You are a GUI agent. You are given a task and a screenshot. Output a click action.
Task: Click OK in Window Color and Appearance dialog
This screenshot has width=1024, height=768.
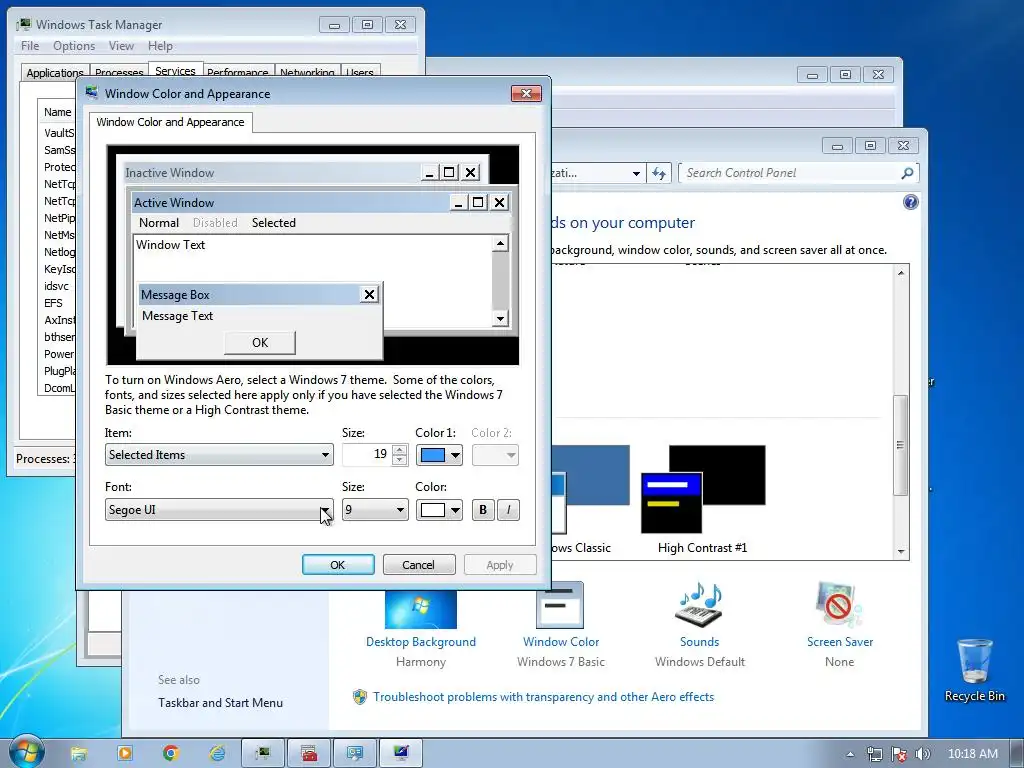[x=338, y=565]
